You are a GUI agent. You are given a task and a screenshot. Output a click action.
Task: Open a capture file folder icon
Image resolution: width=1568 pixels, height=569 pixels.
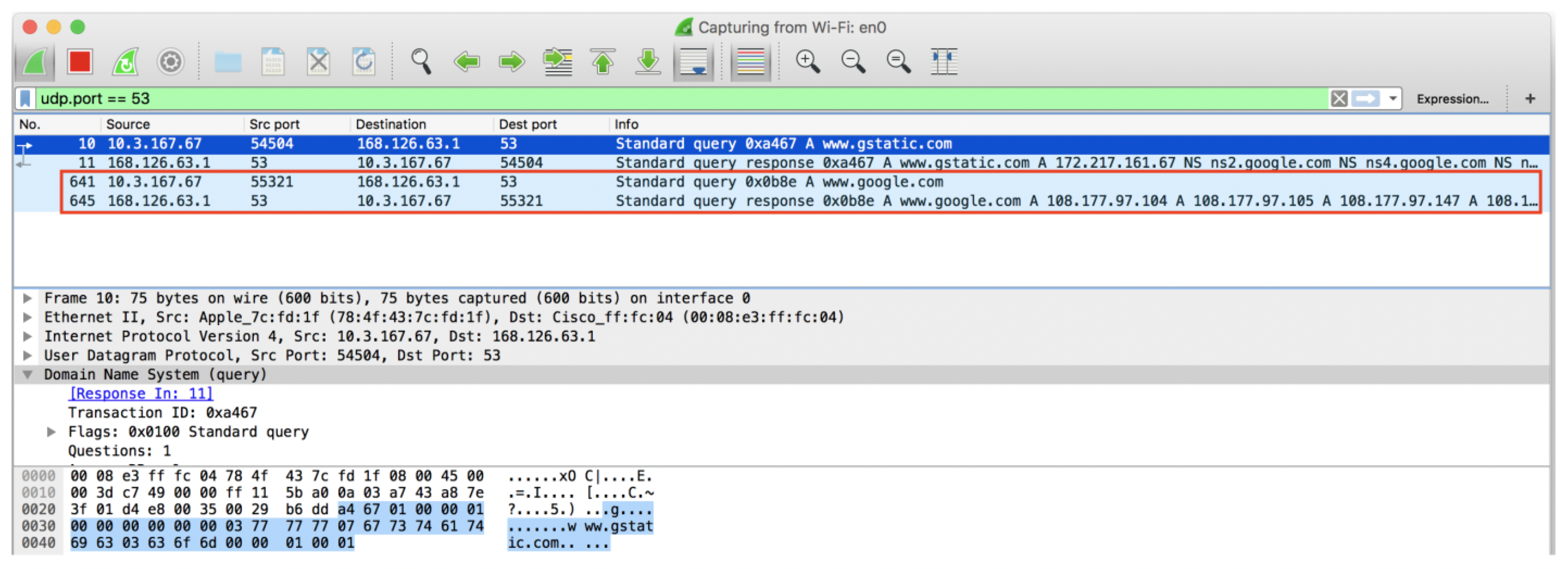228,61
